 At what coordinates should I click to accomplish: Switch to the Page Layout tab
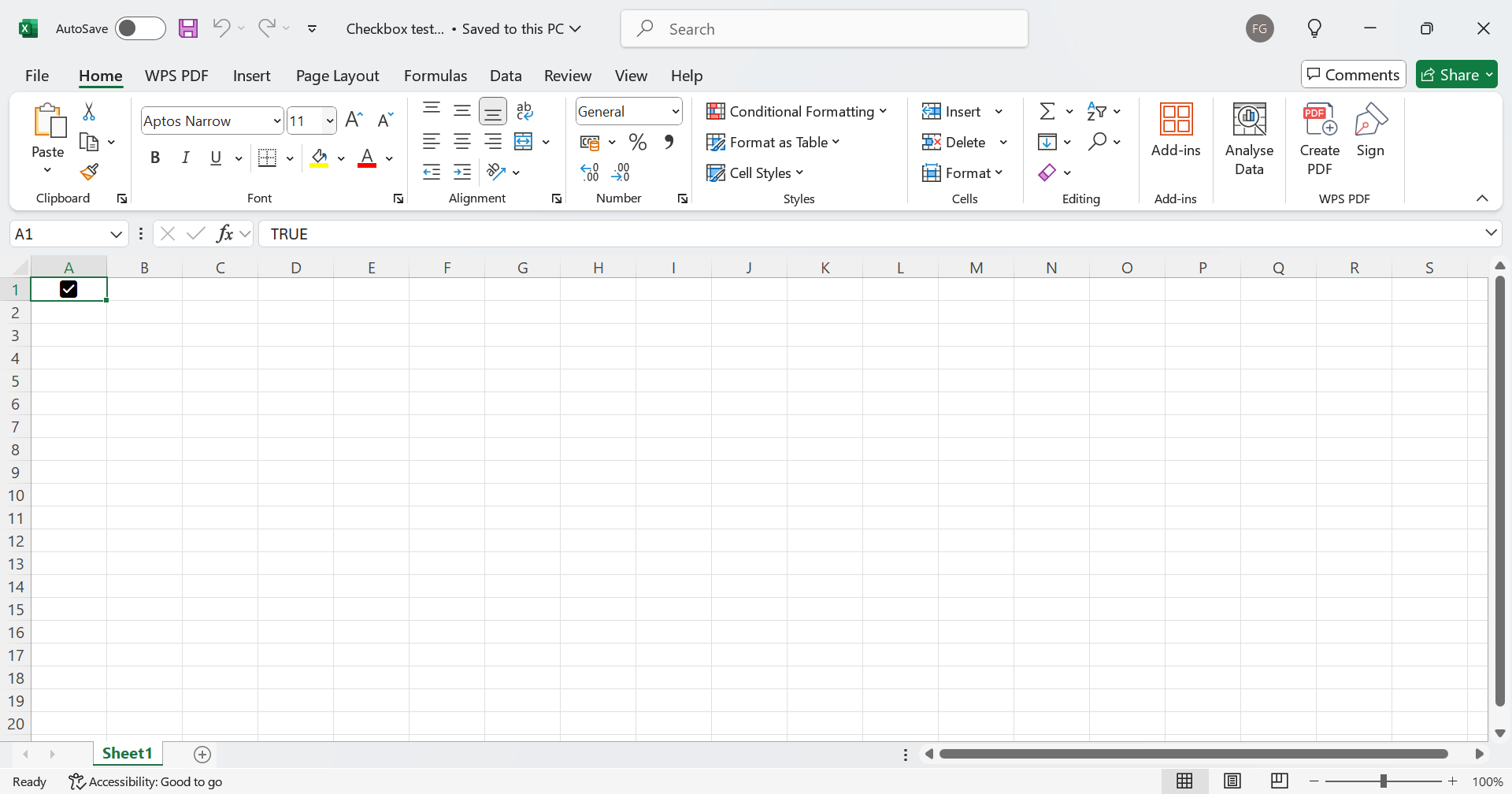coord(337,76)
